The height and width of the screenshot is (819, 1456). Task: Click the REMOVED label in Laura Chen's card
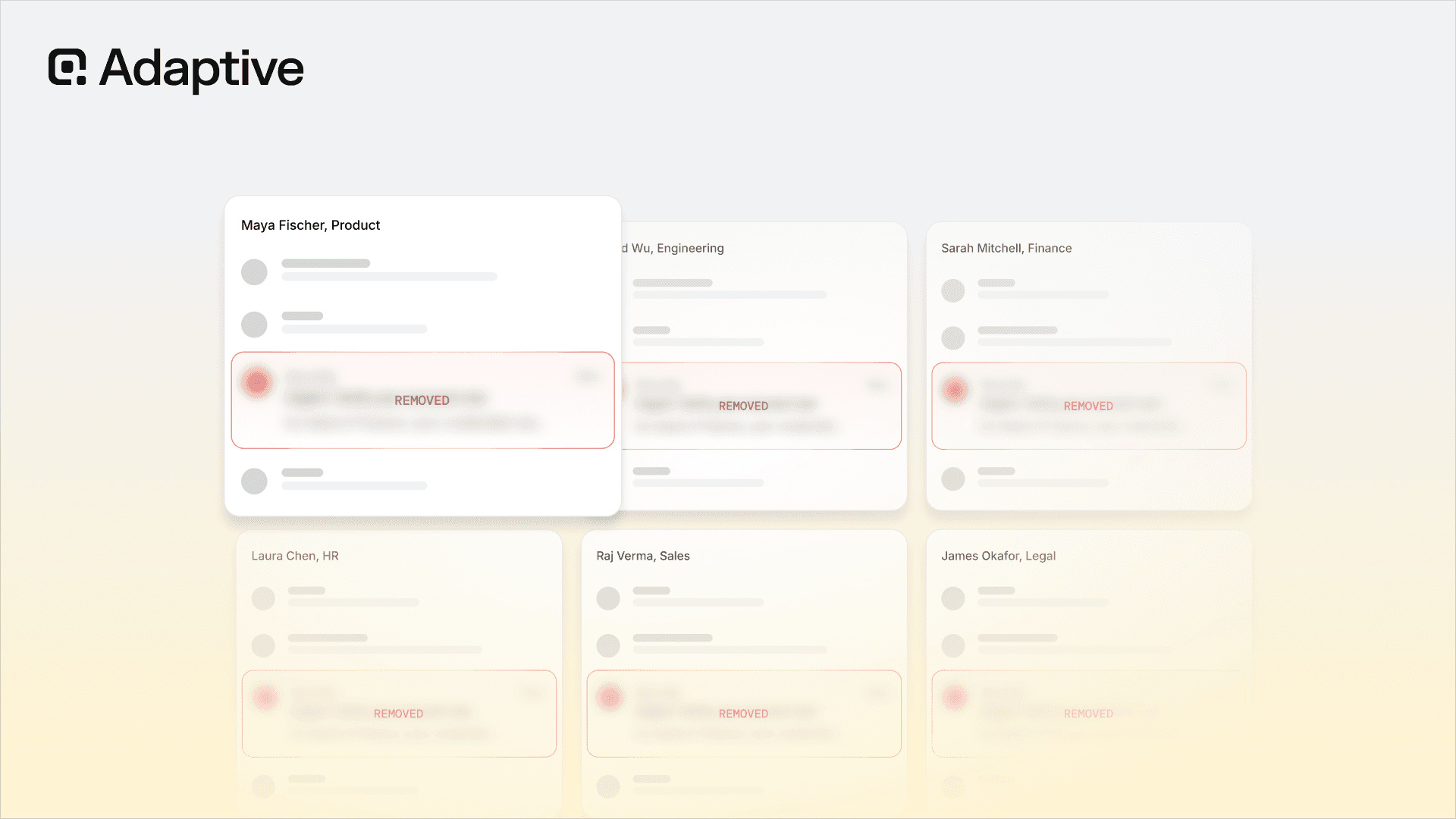tap(398, 714)
